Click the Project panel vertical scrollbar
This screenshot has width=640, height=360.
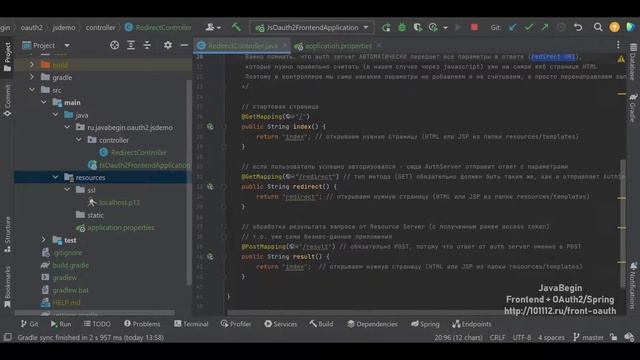189,182
